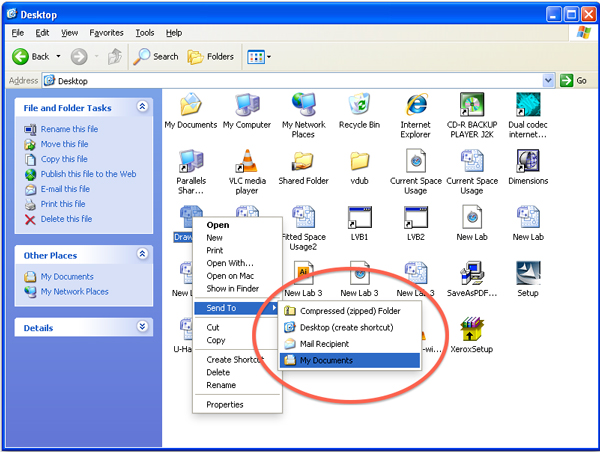This screenshot has width=600, height=452.
Task: Select the Recycle Bin icon
Action: pos(359,105)
